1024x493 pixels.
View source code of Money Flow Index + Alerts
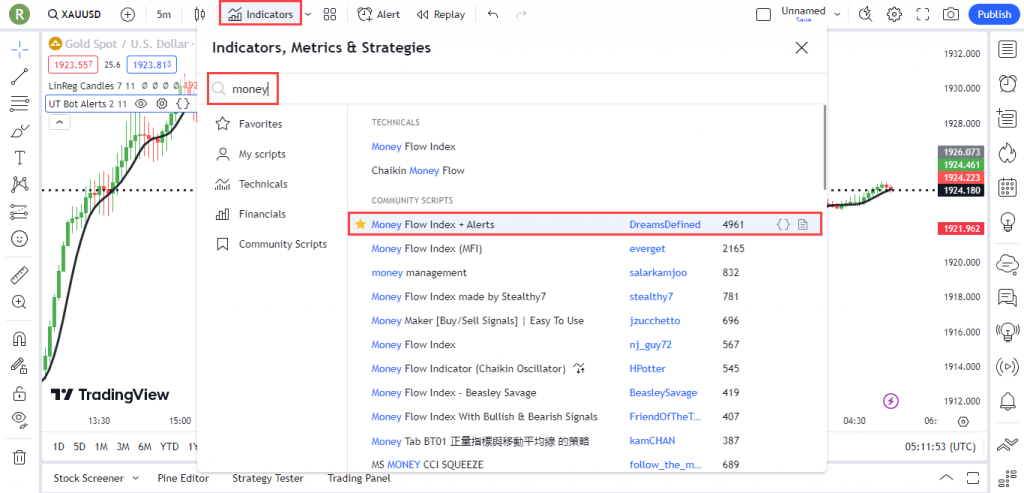point(783,225)
